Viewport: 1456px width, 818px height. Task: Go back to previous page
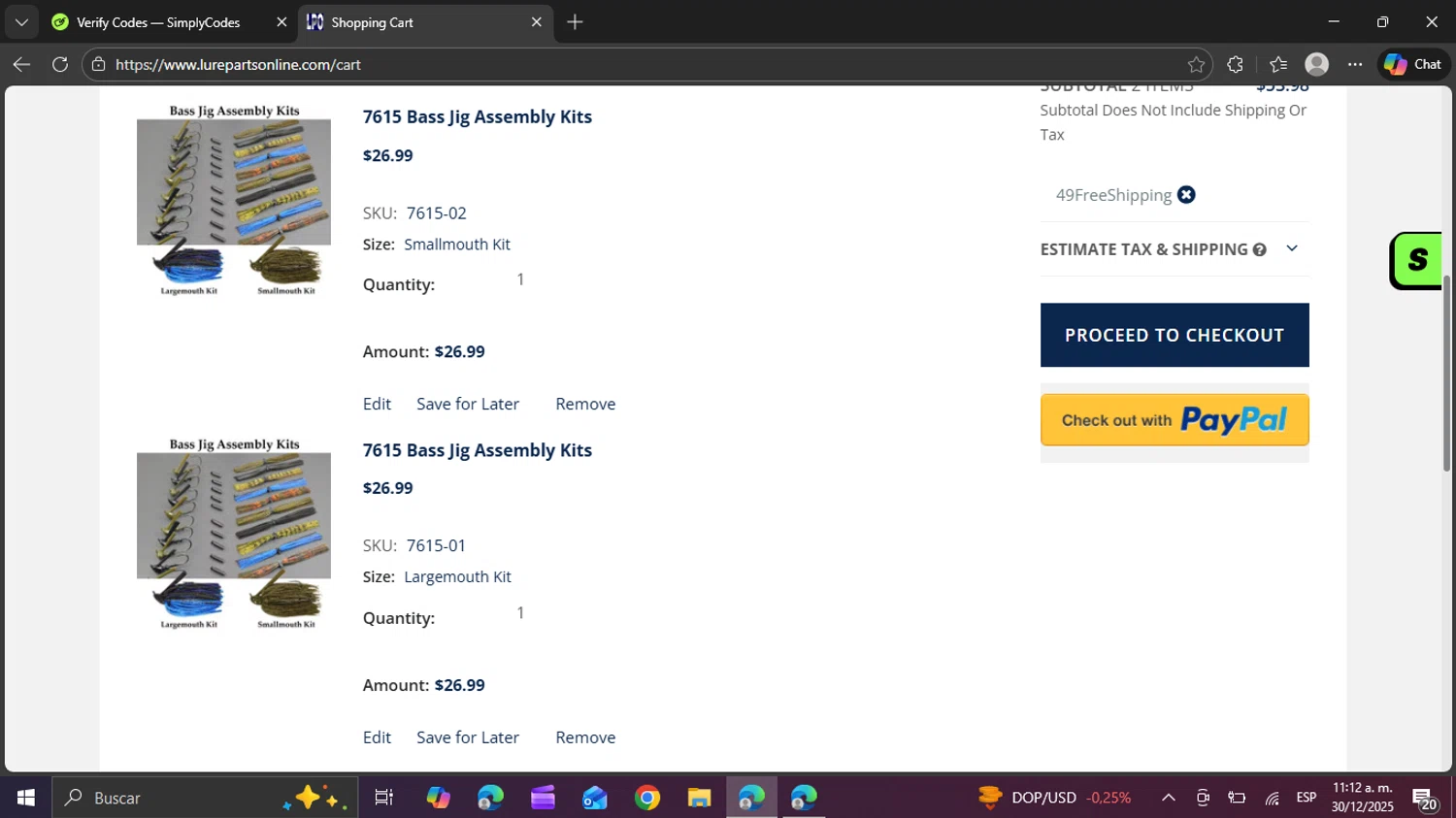[x=21, y=64]
